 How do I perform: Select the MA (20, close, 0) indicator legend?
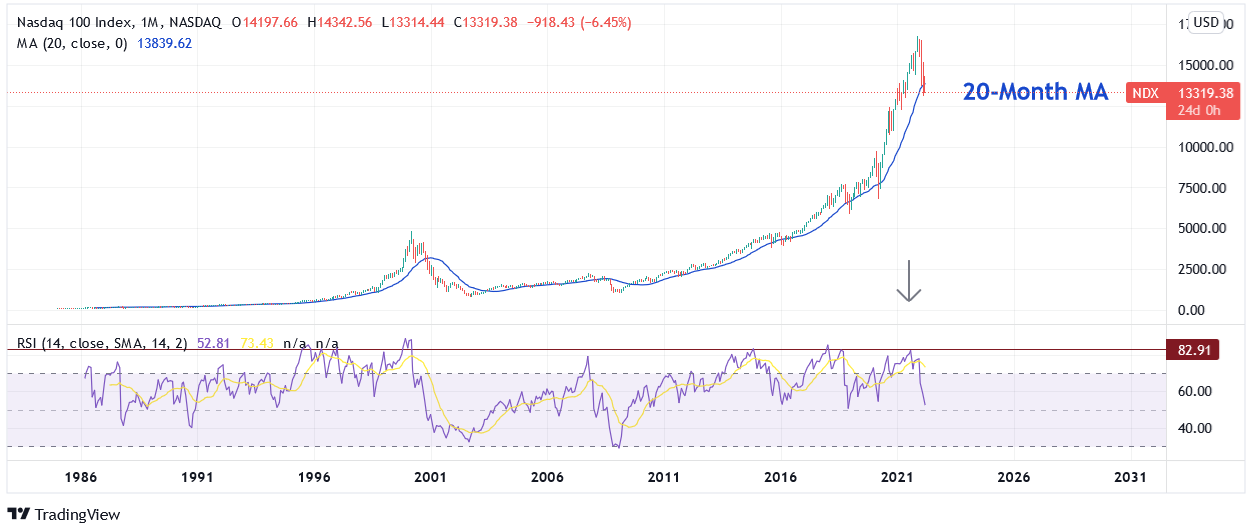tap(72, 44)
